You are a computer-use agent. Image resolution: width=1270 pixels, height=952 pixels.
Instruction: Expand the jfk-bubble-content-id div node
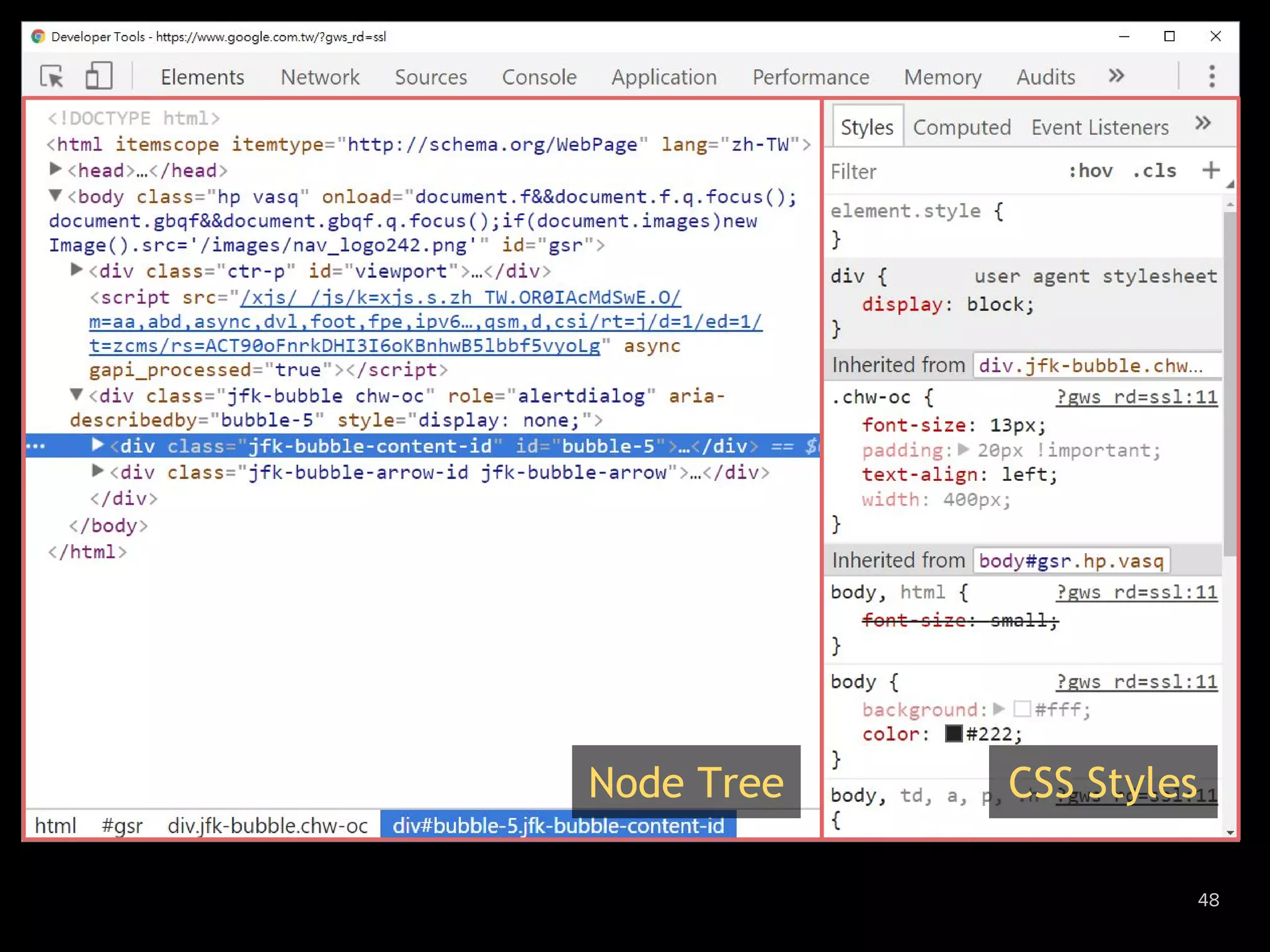pos(97,444)
